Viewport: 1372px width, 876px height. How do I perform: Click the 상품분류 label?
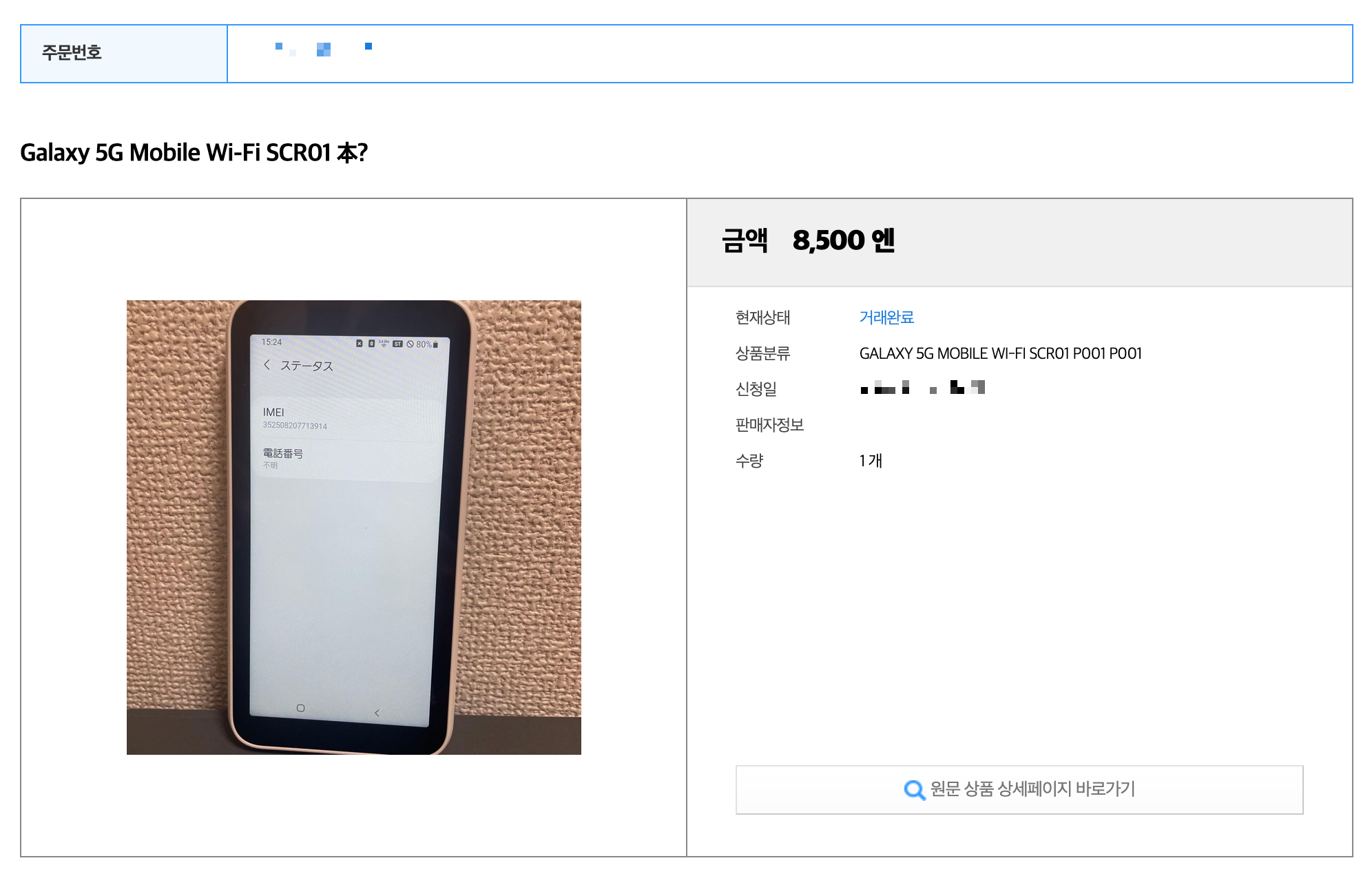click(762, 353)
